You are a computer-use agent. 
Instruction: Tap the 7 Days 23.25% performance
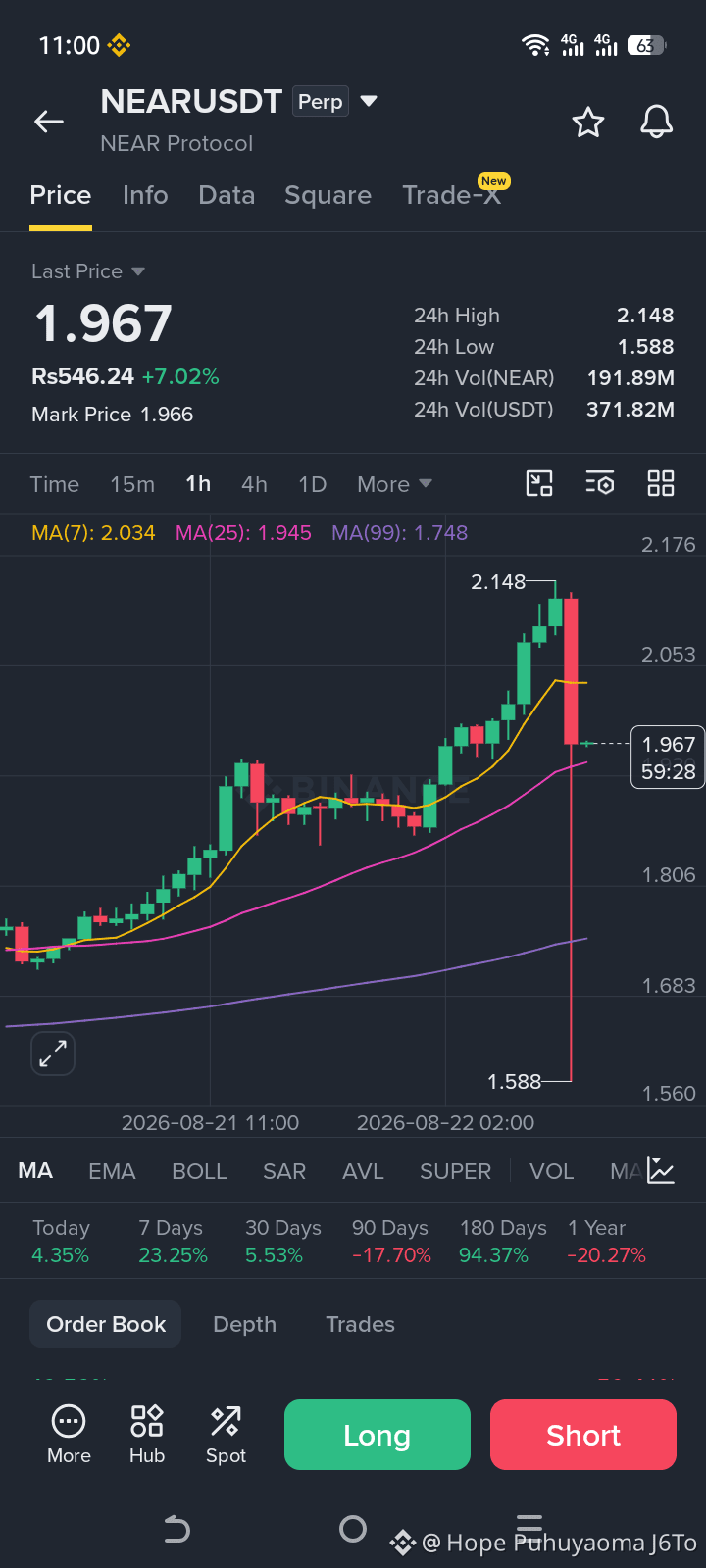tap(173, 1242)
